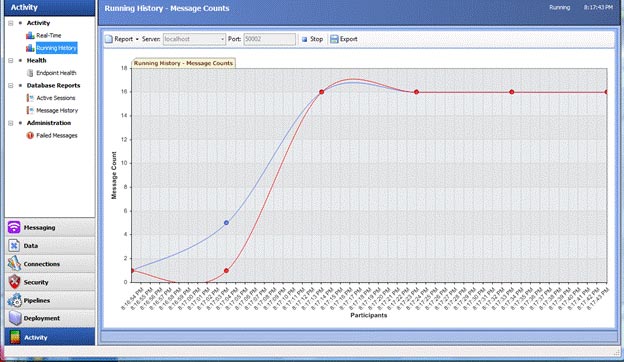Click the Data panel icon

click(x=14, y=245)
